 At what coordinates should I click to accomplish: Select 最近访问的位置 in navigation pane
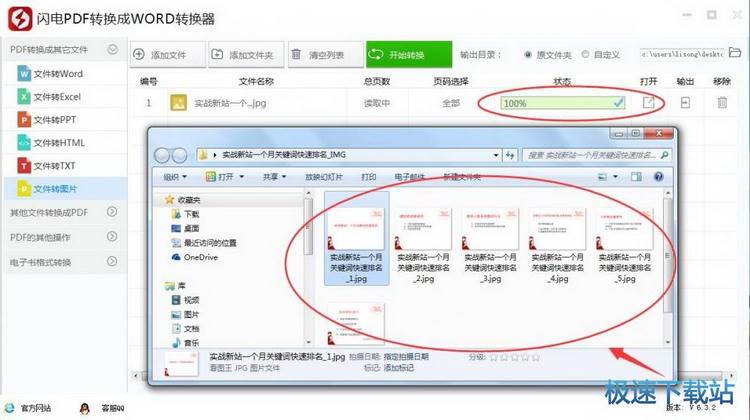204,243
